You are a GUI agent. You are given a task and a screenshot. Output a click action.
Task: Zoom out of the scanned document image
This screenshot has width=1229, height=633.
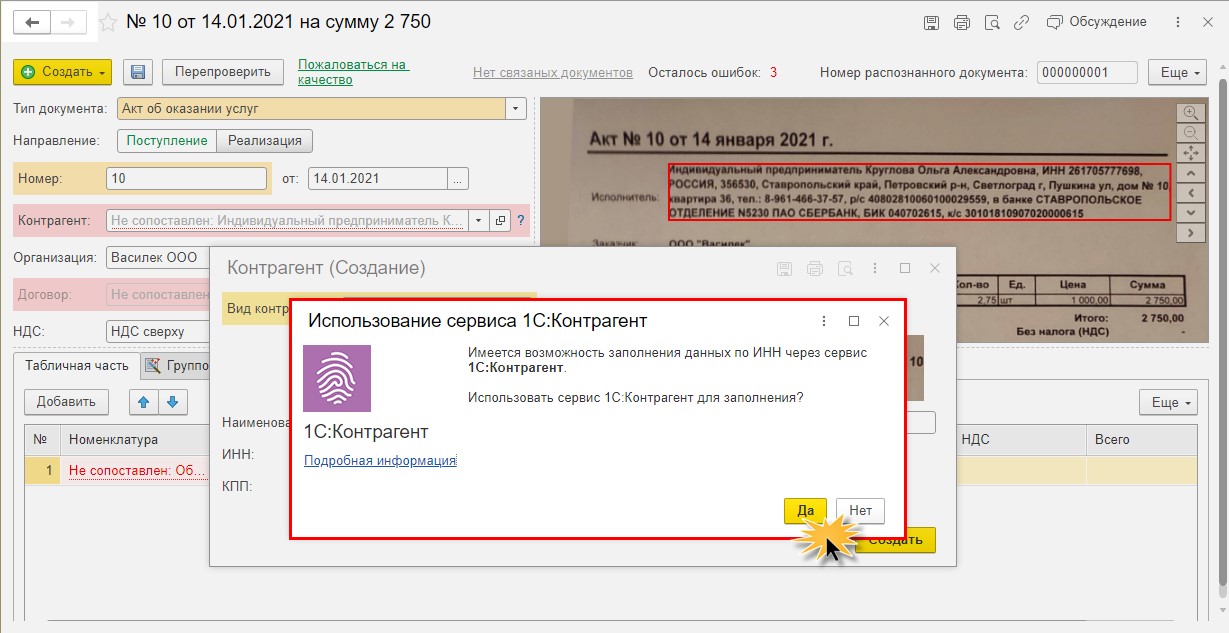1190,132
